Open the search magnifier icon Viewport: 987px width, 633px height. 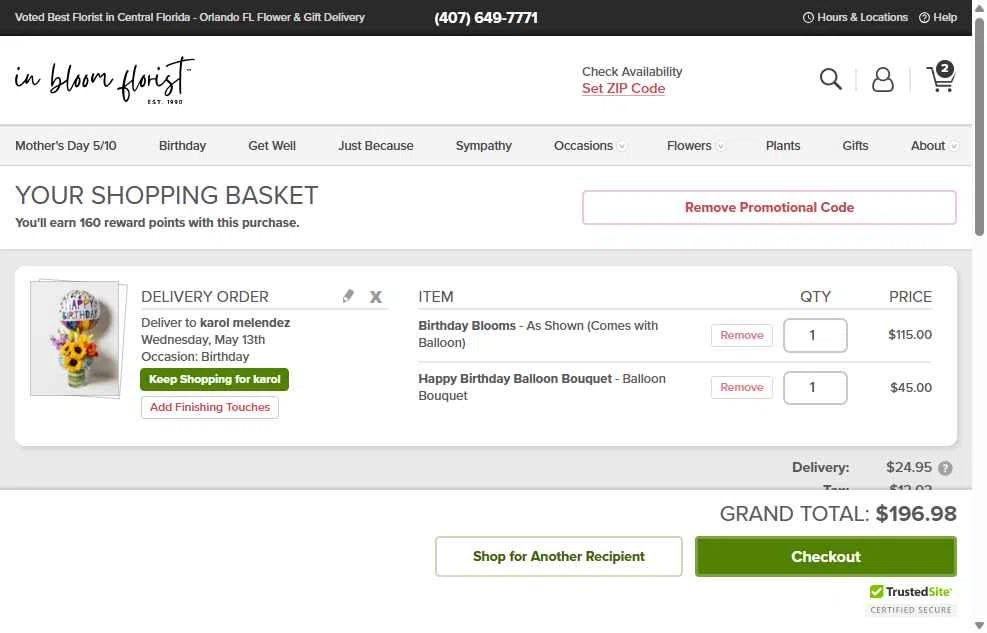[830, 79]
